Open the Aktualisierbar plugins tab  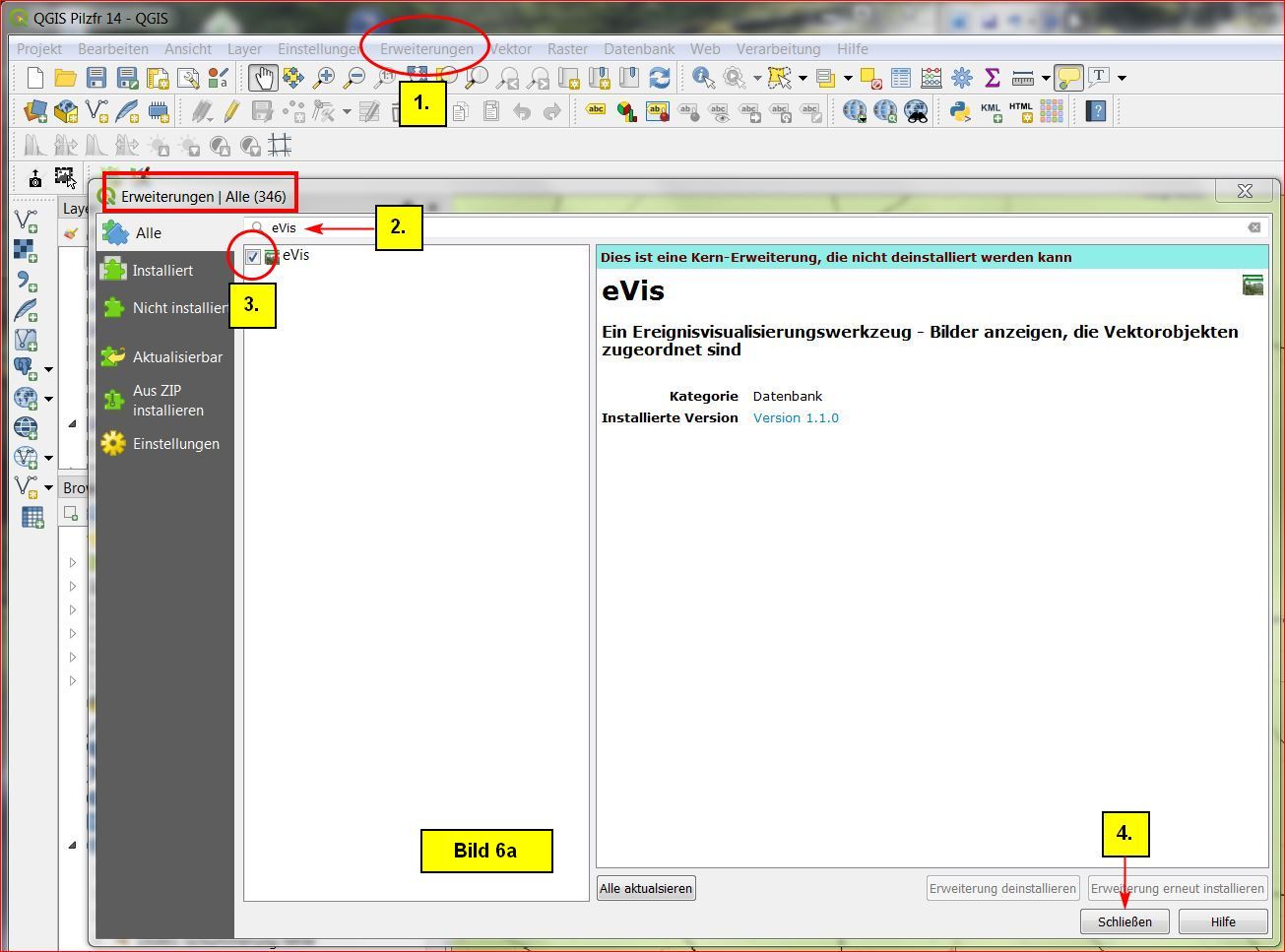click(177, 356)
